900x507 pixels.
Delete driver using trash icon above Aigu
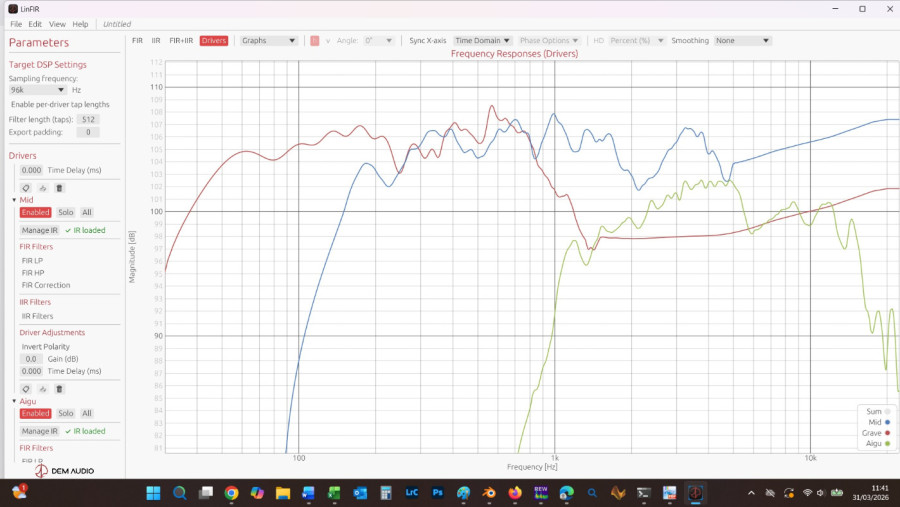click(59, 389)
